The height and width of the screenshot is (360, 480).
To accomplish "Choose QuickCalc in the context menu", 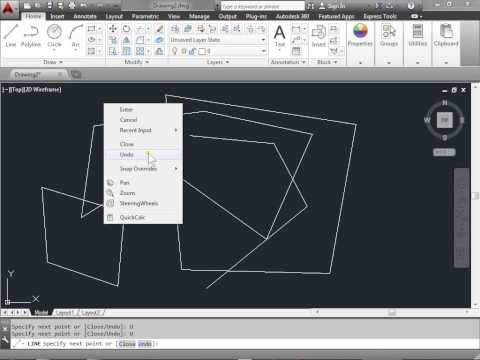I will [x=143, y=217].
